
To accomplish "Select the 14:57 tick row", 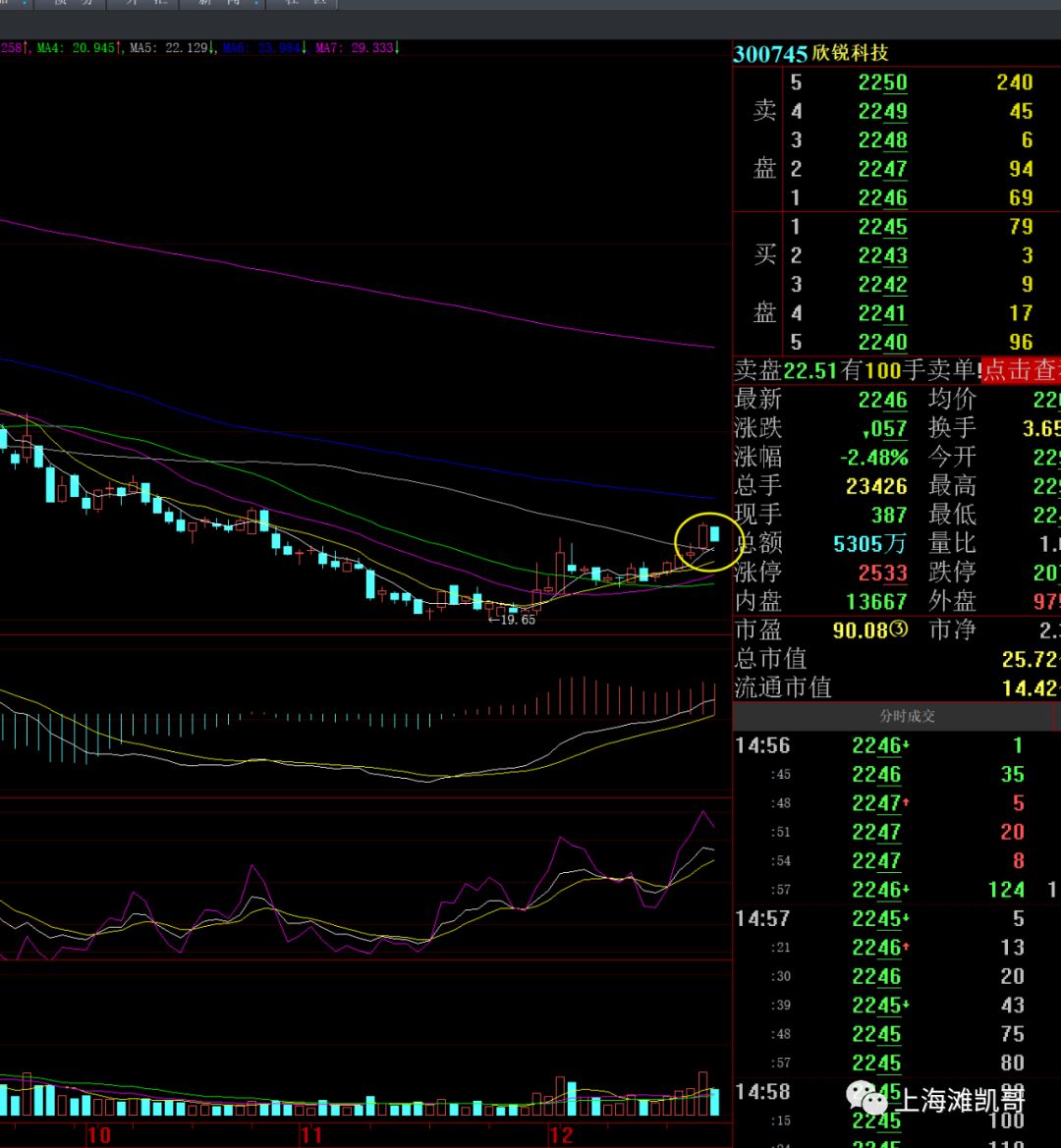I will tap(896, 918).
